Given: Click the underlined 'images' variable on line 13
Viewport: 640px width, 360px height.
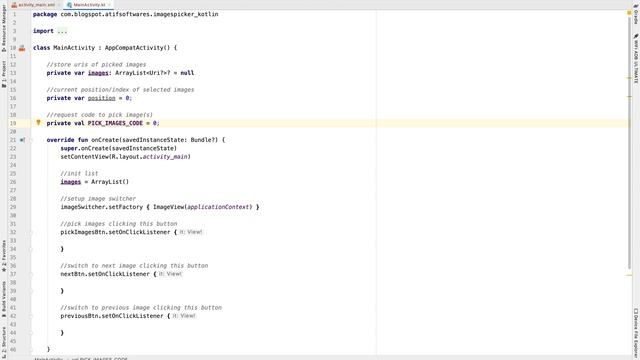Looking at the screenshot, I should pyautogui.click(x=98, y=73).
